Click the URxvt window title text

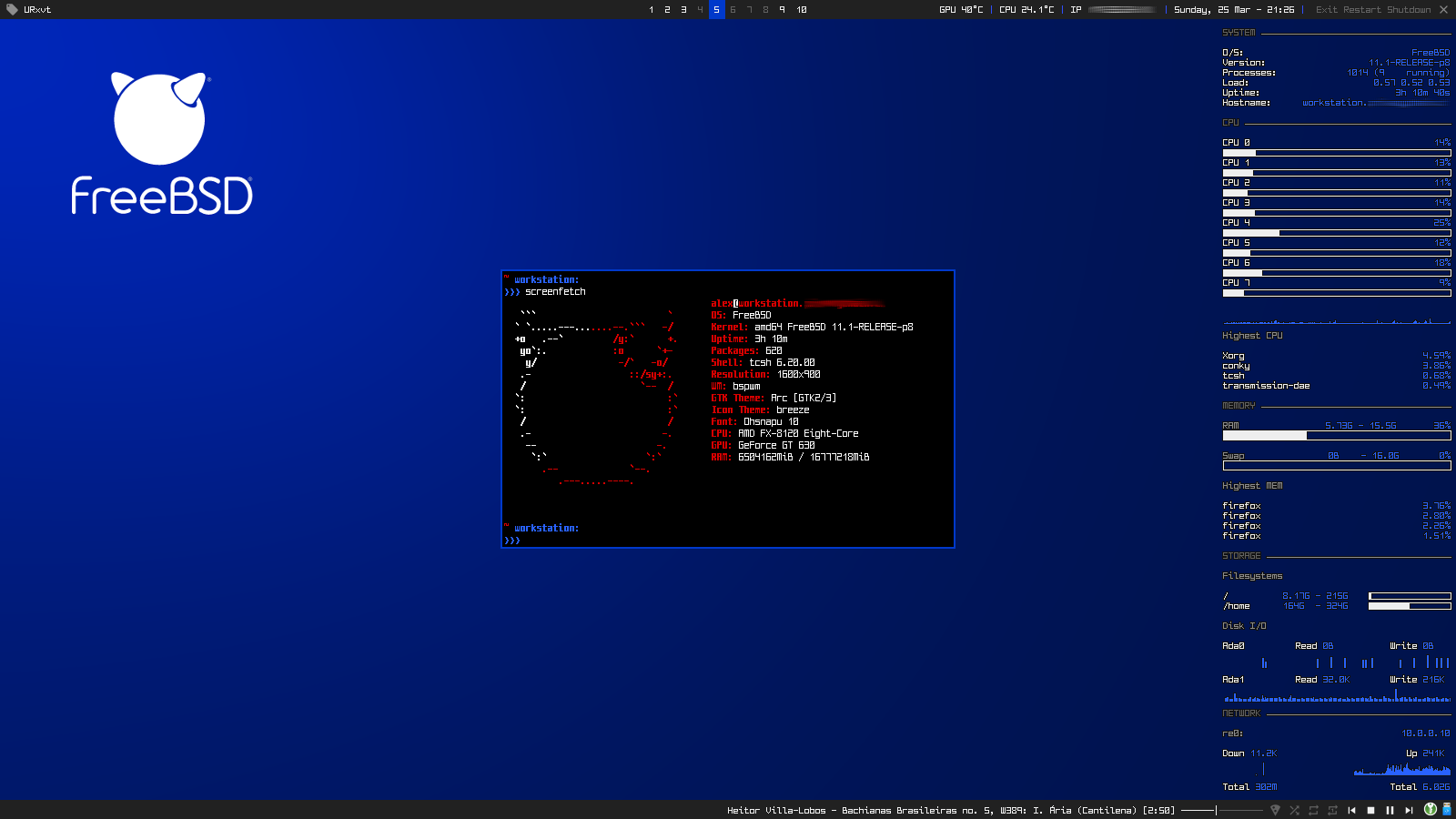tap(37, 10)
